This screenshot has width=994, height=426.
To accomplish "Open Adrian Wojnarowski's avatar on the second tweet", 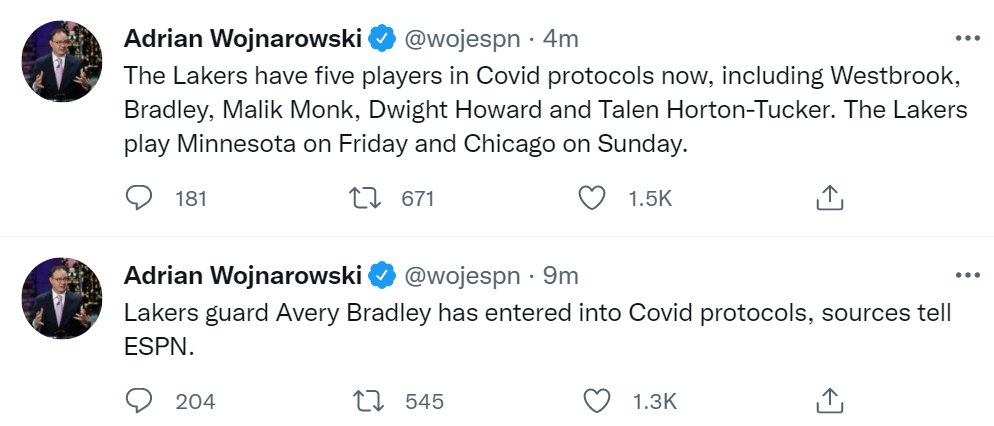I will click(61, 298).
